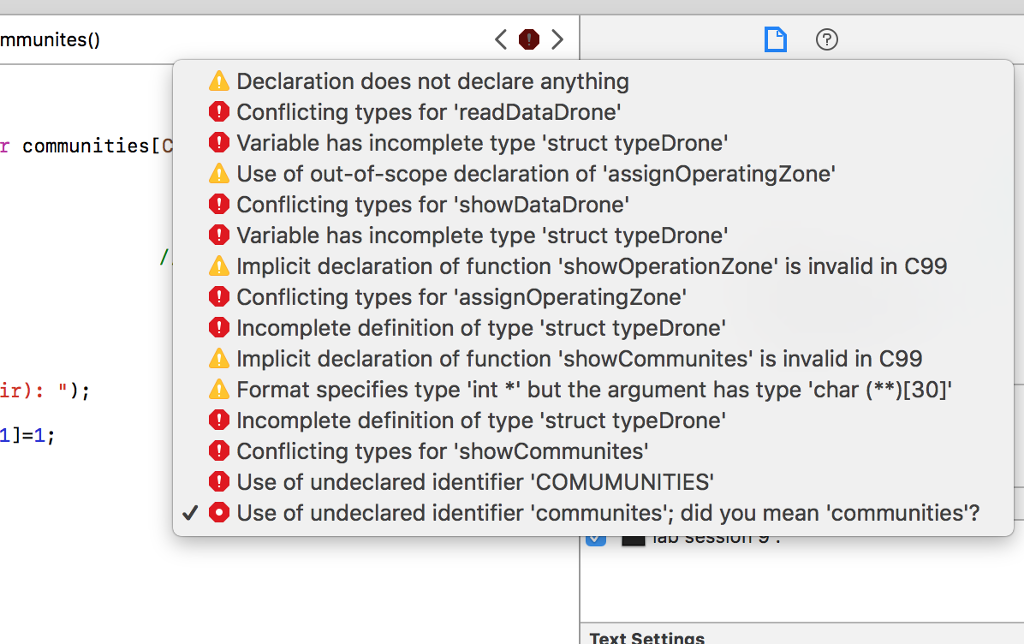The width and height of the screenshot is (1024, 644).
Task: Show the File inspector
Action: [775, 39]
